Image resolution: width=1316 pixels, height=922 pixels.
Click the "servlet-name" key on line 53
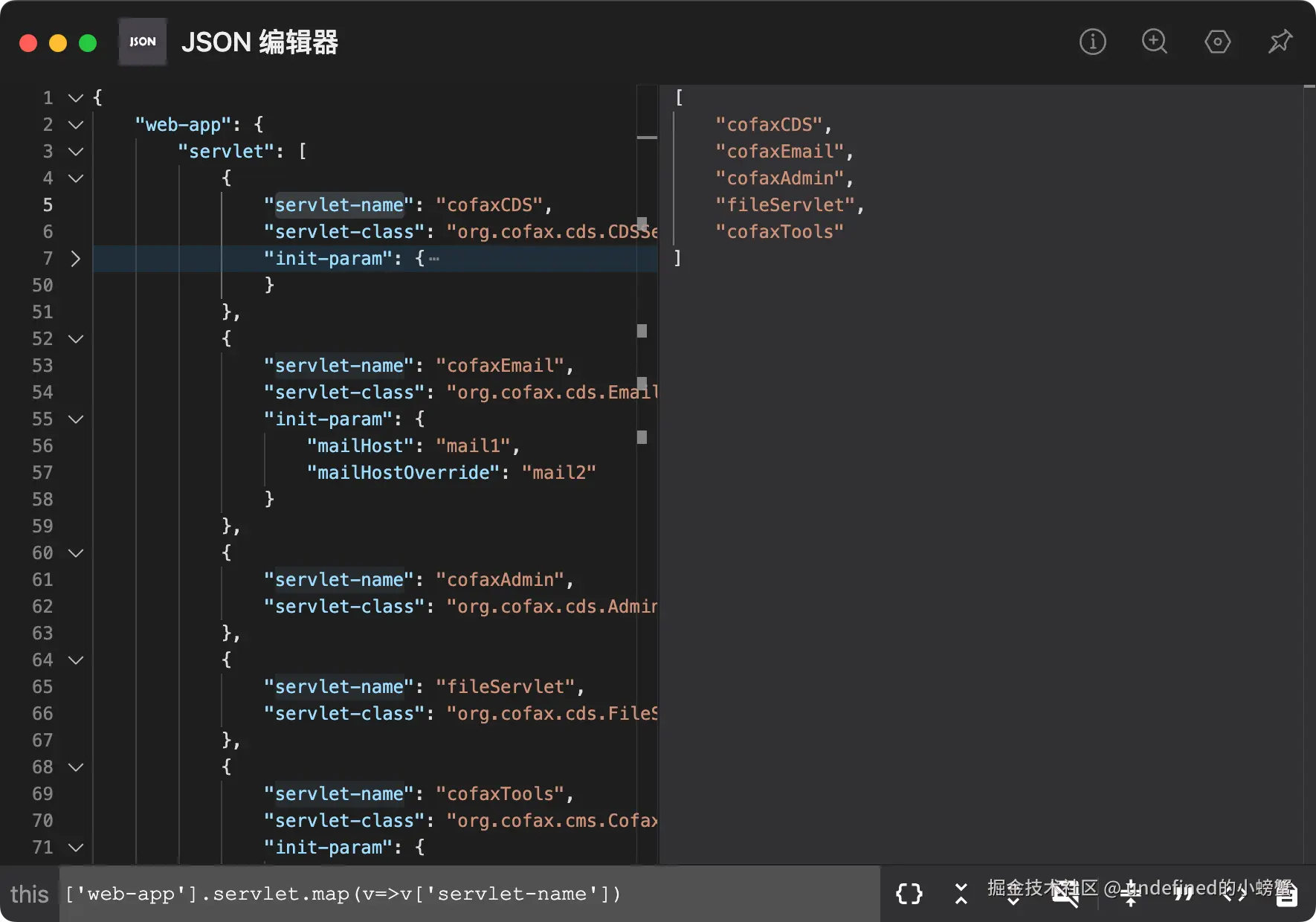pyautogui.click(x=339, y=365)
